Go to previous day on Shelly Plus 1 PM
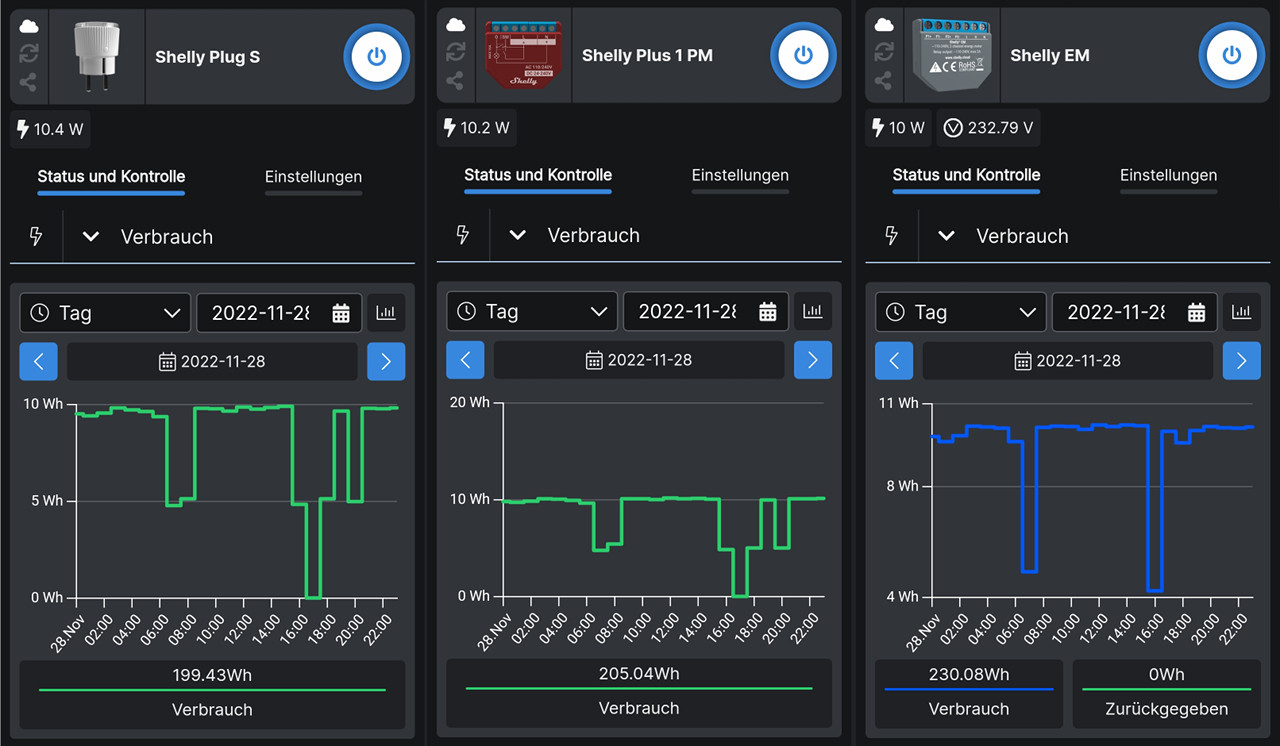Screen dimensions: 1280x746 point(466,360)
